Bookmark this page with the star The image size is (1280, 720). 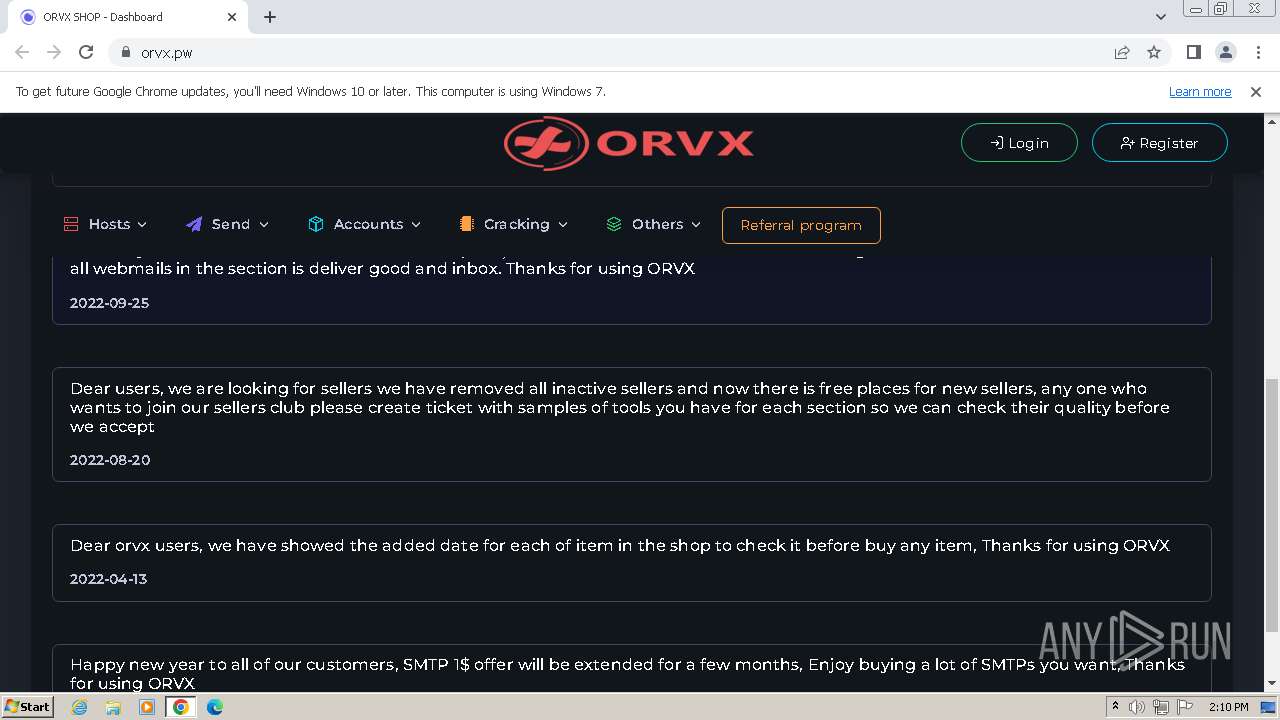1154,52
